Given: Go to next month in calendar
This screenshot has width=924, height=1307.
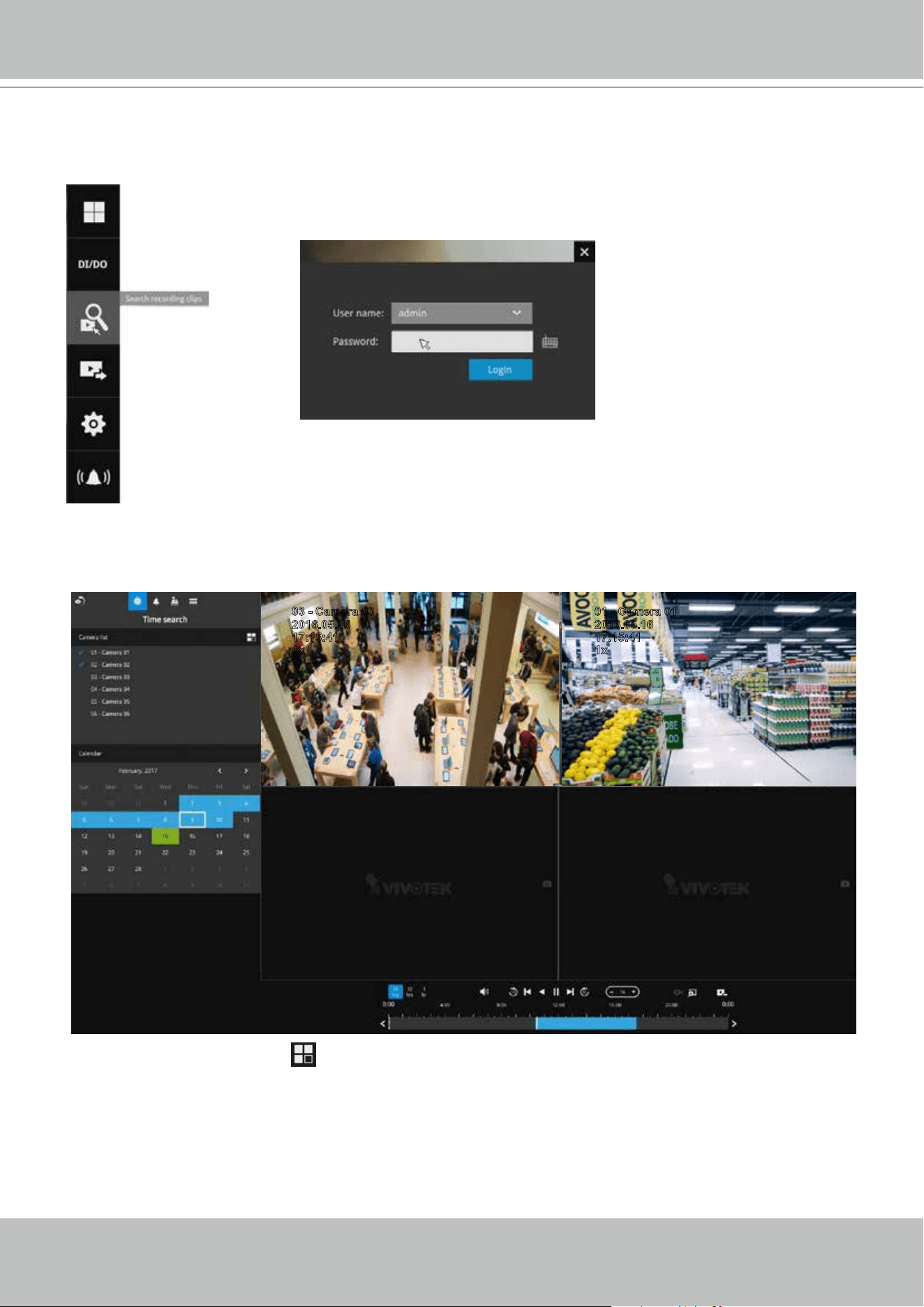Looking at the screenshot, I should point(246,771).
